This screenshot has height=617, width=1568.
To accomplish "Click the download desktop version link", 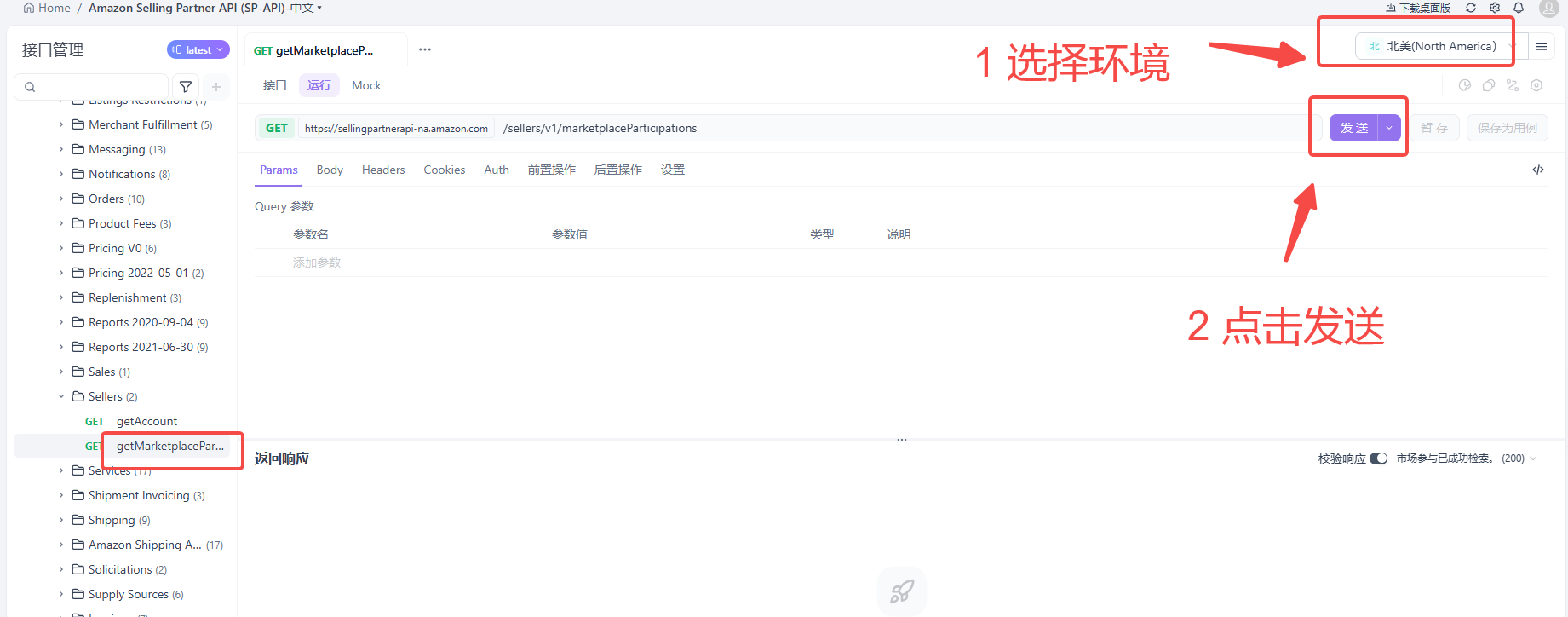I will [x=1418, y=8].
